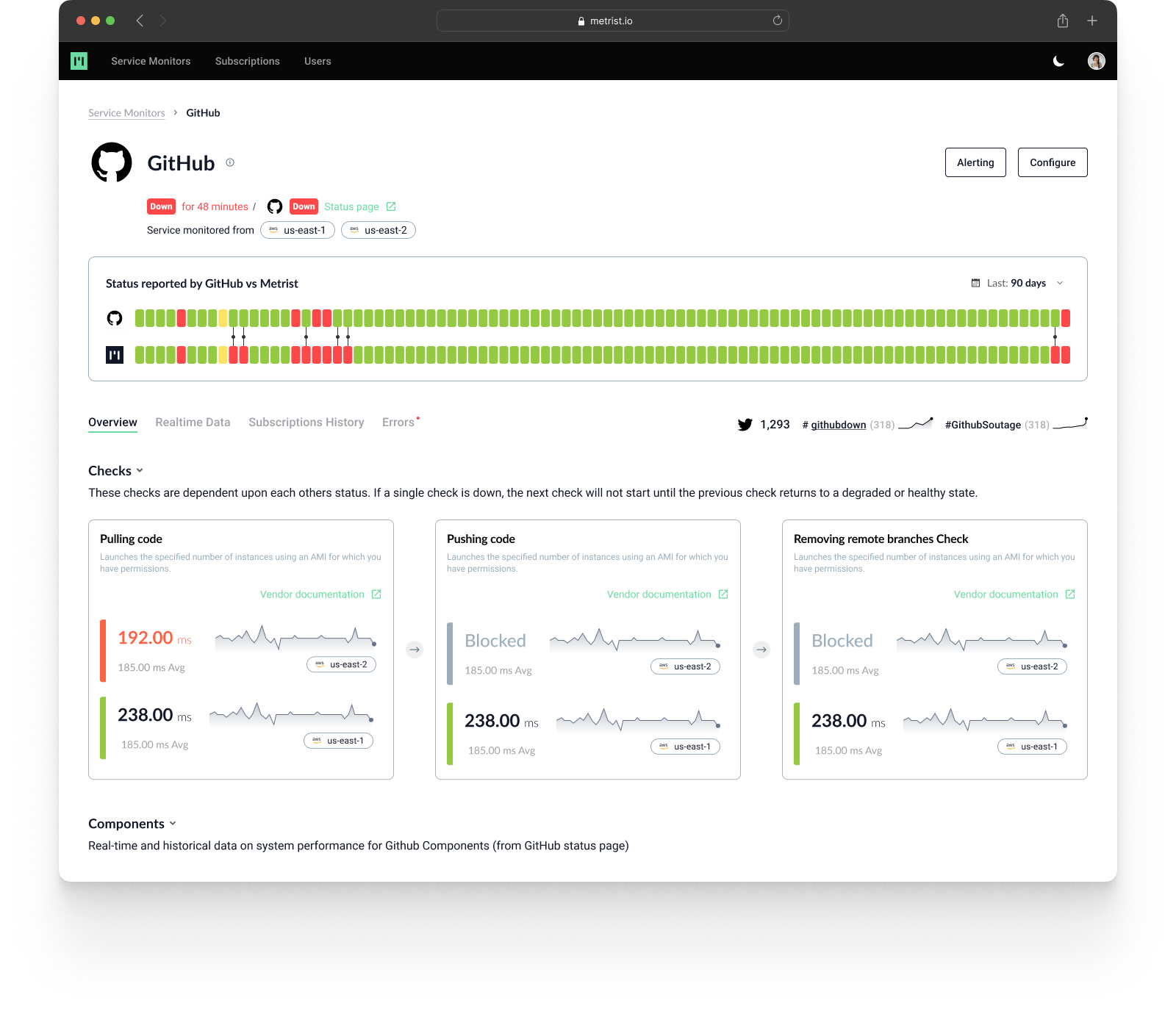Open the Last 90 days dropdown

1017,283
